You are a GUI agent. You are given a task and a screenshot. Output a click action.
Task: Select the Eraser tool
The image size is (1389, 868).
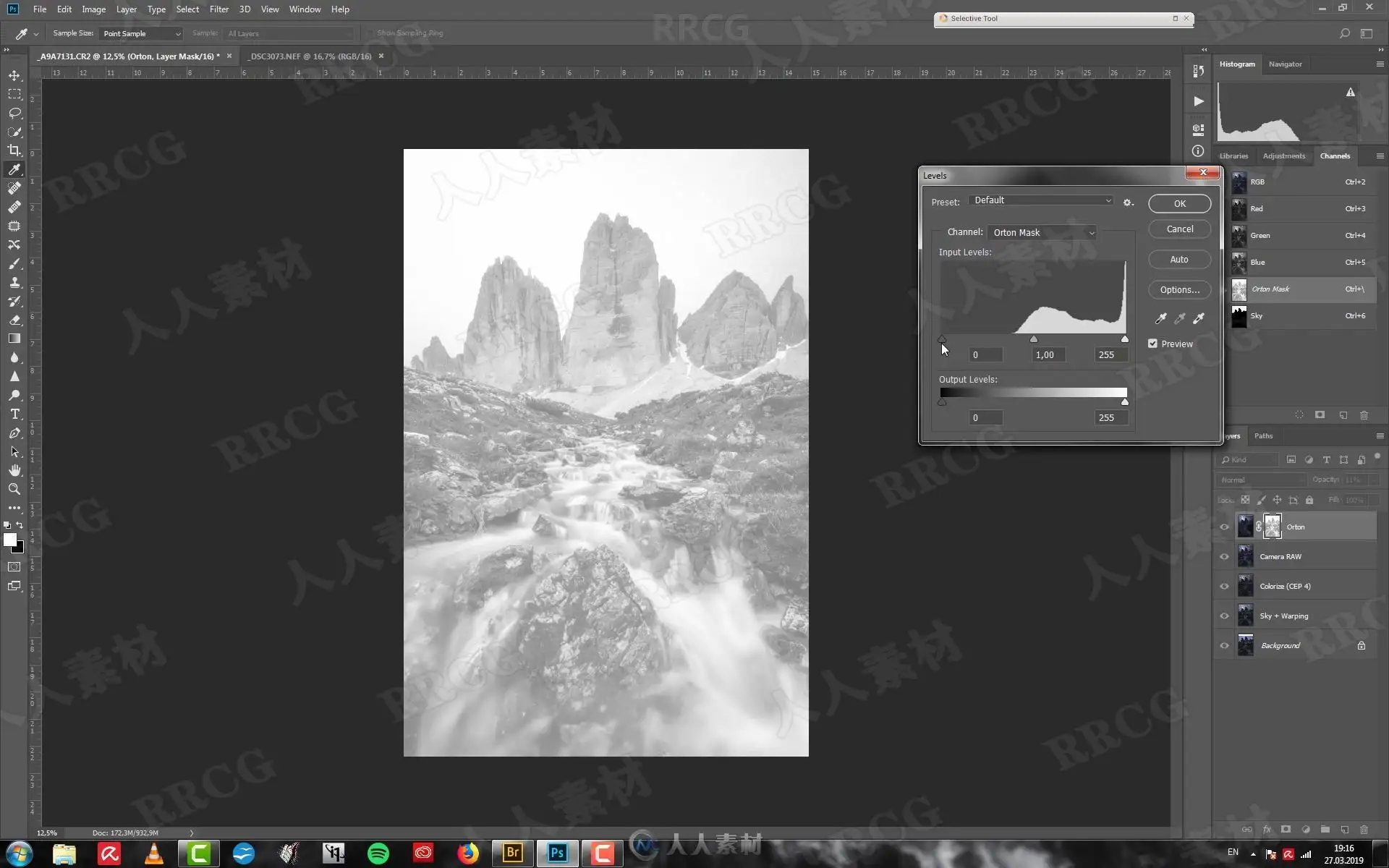coord(14,320)
